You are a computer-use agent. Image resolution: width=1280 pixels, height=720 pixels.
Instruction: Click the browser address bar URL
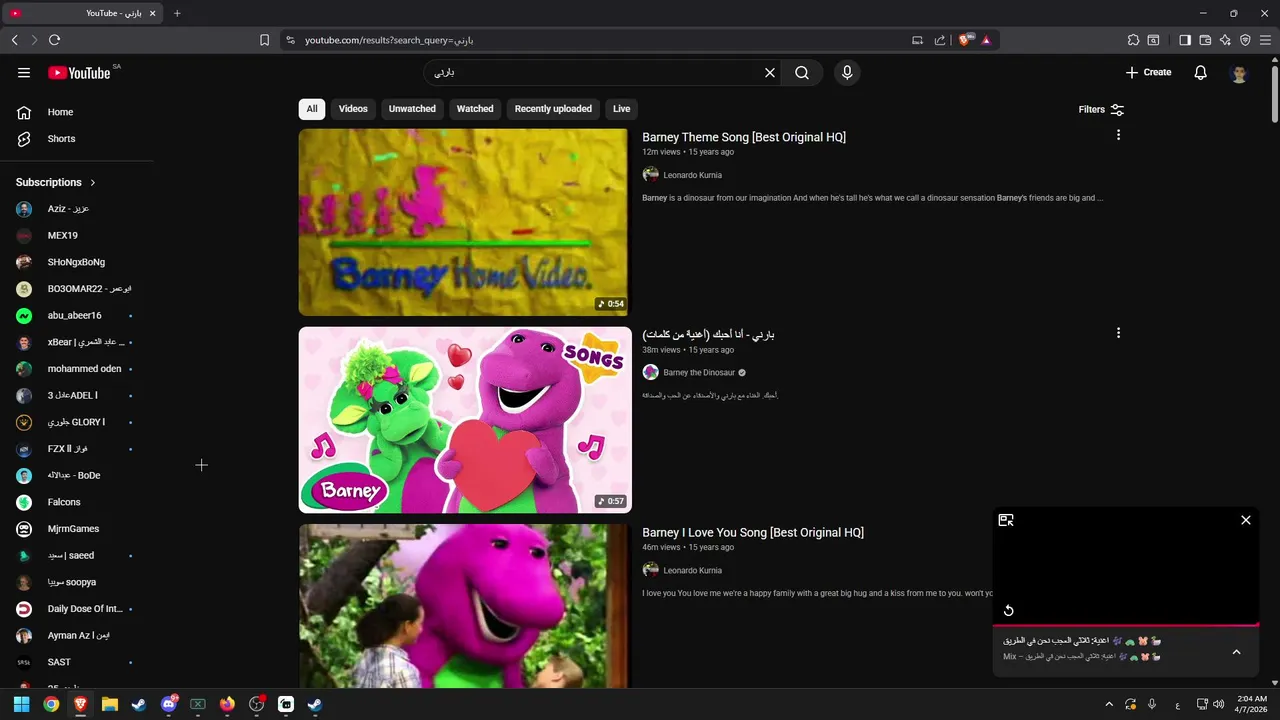coord(389,40)
